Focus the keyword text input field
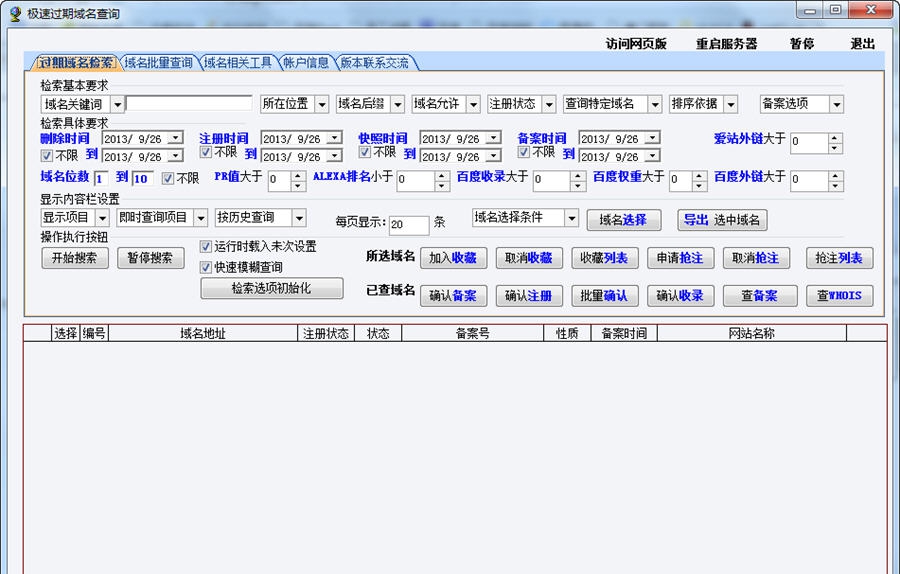This screenshot has width=900, height=574. tap(189, 103)
